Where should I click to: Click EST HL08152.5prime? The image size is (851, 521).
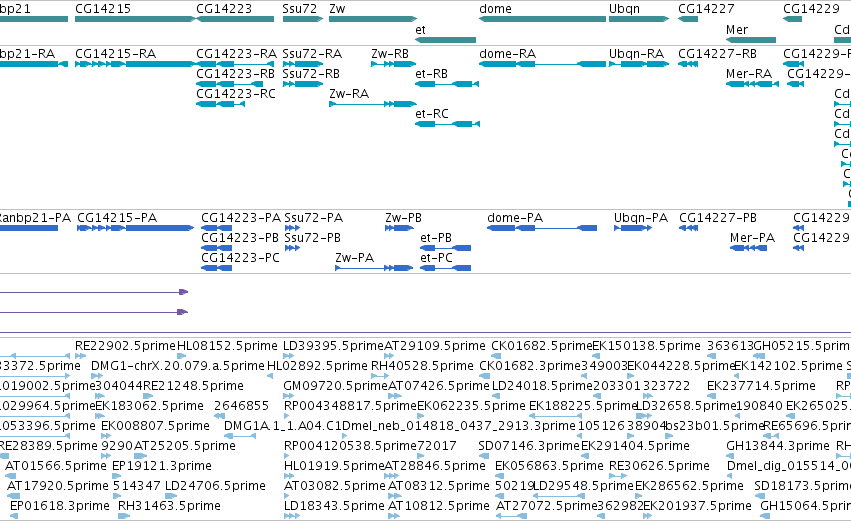(182, 356)
